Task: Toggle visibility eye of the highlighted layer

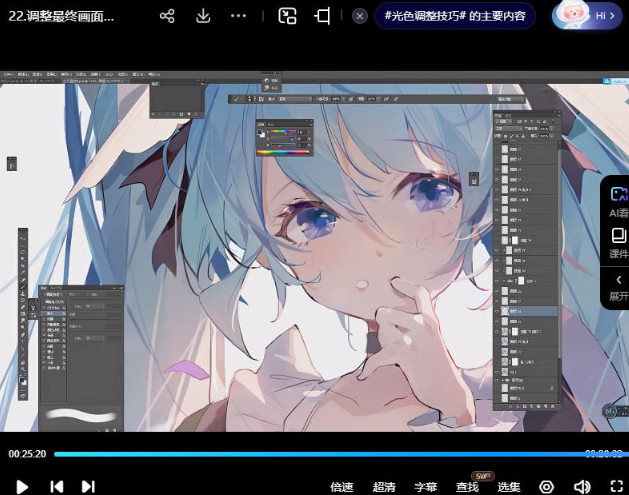Action: pos(497,311)
